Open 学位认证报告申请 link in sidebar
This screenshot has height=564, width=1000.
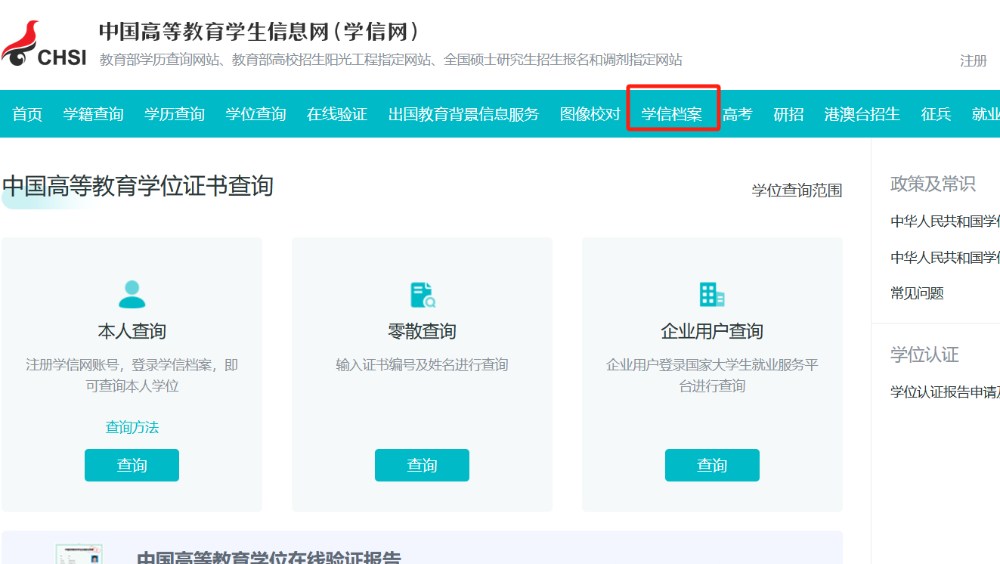point(945,392)
